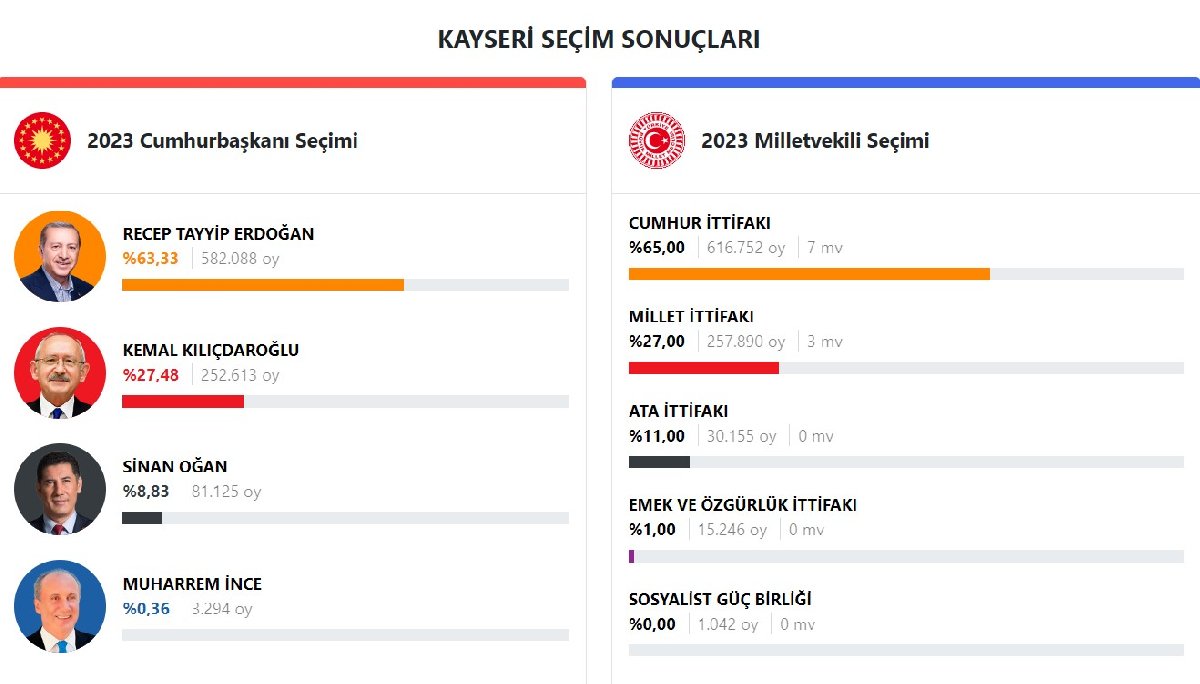Open EMEK VE ÖZGÜRLÜK İTTİFAKI result
Screen dimensions: 1200x684
[742, 505]
